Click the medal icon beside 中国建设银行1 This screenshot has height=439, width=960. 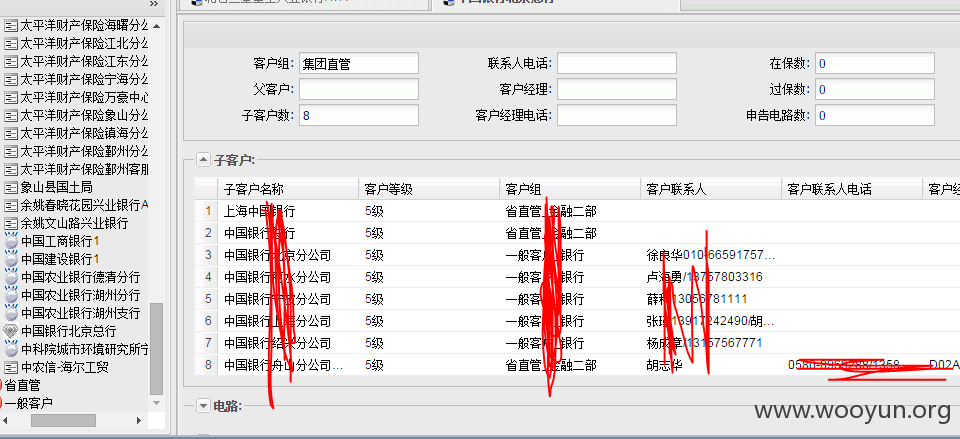(11, 259)
